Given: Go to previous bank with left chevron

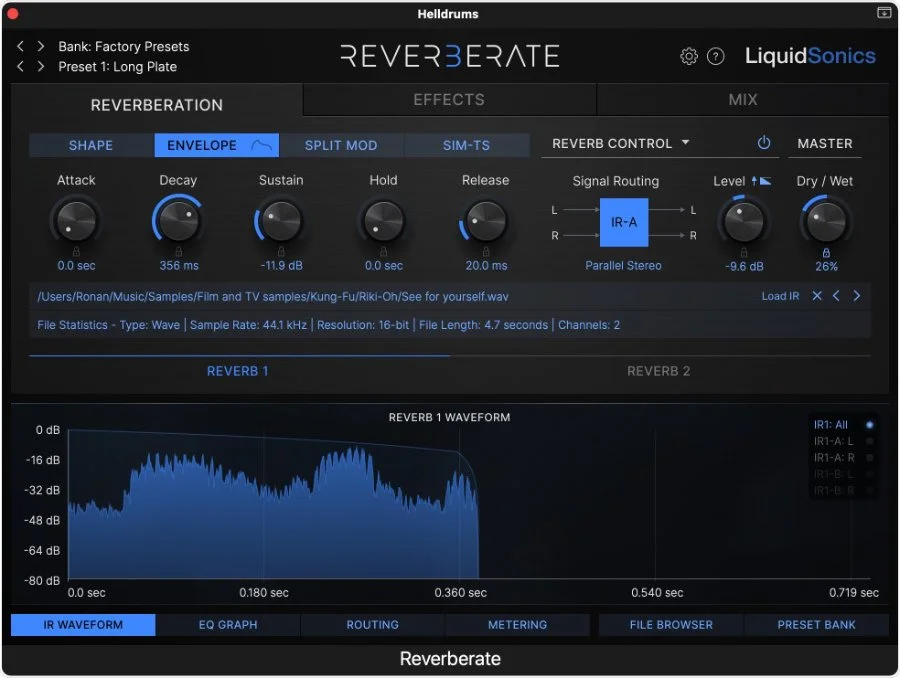Looking at the screenshot, I should pyautogui.click(x=21, y=46).
